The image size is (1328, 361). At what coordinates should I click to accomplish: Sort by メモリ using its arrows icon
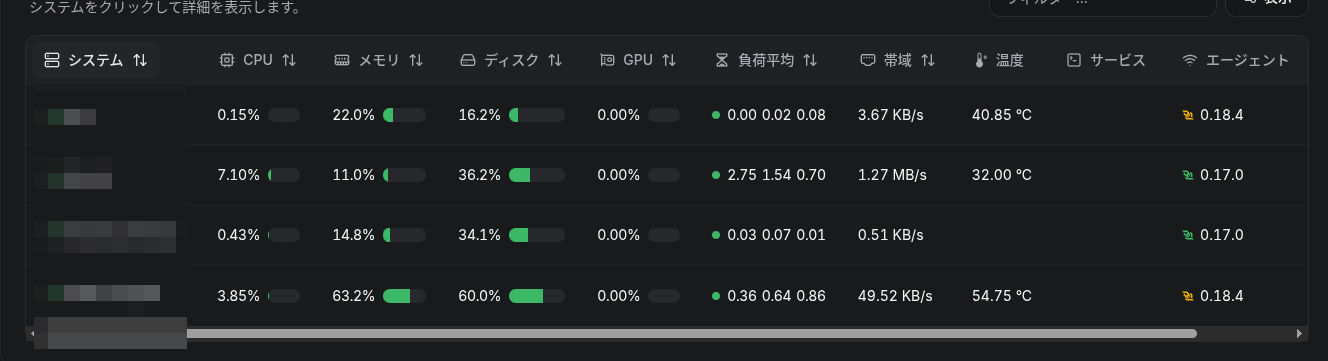[416, 60]
